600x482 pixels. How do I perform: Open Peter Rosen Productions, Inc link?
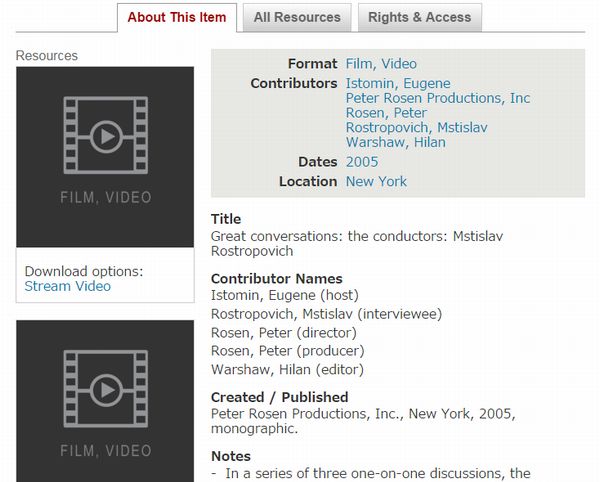point(438,98)
